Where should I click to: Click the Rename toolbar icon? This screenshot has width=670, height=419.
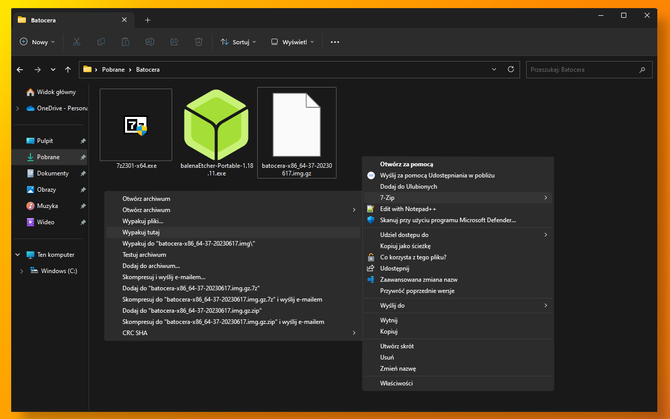[x=150, y=42]
